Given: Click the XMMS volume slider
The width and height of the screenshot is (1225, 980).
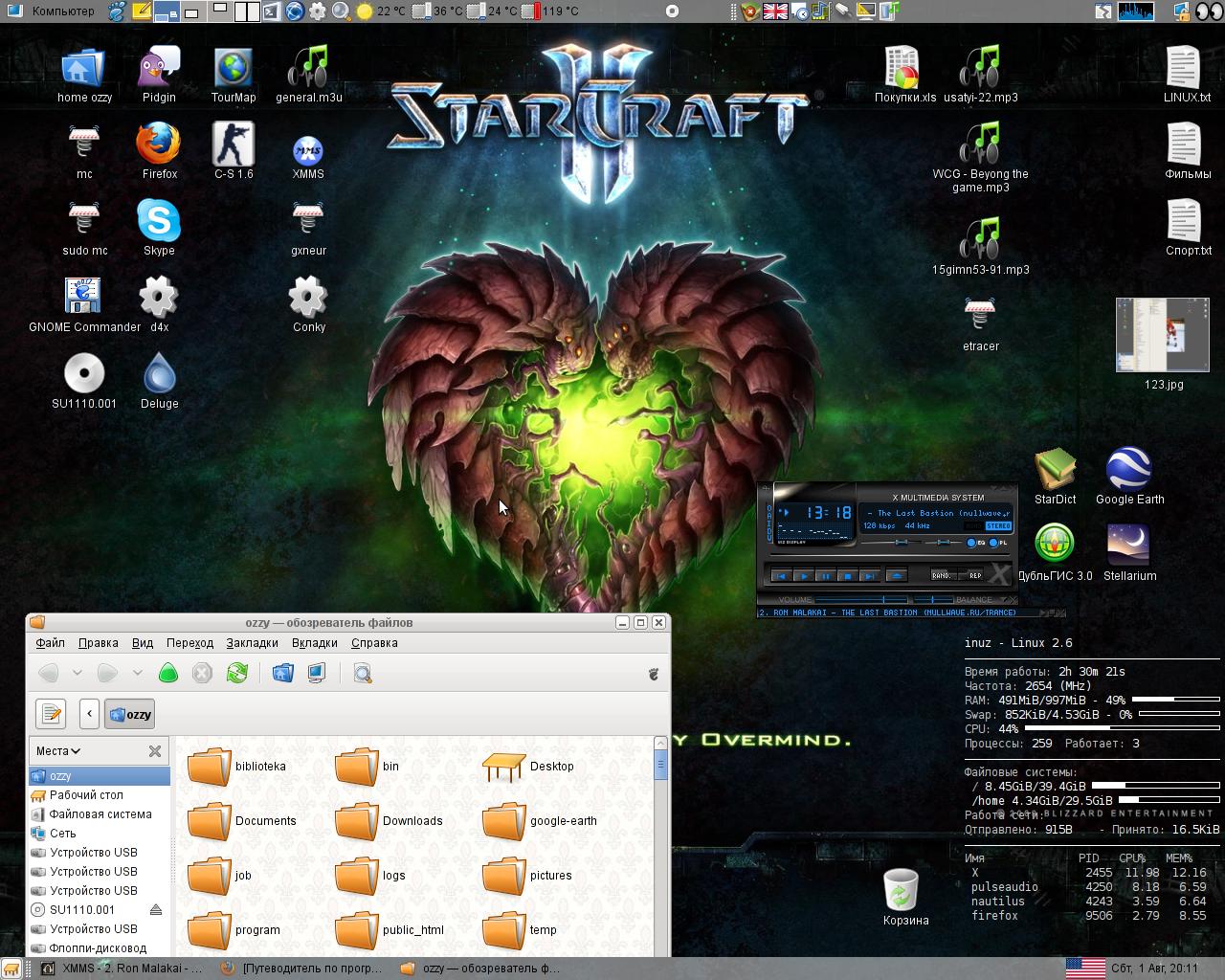Looking at the screenshot, I should [861, 600].
